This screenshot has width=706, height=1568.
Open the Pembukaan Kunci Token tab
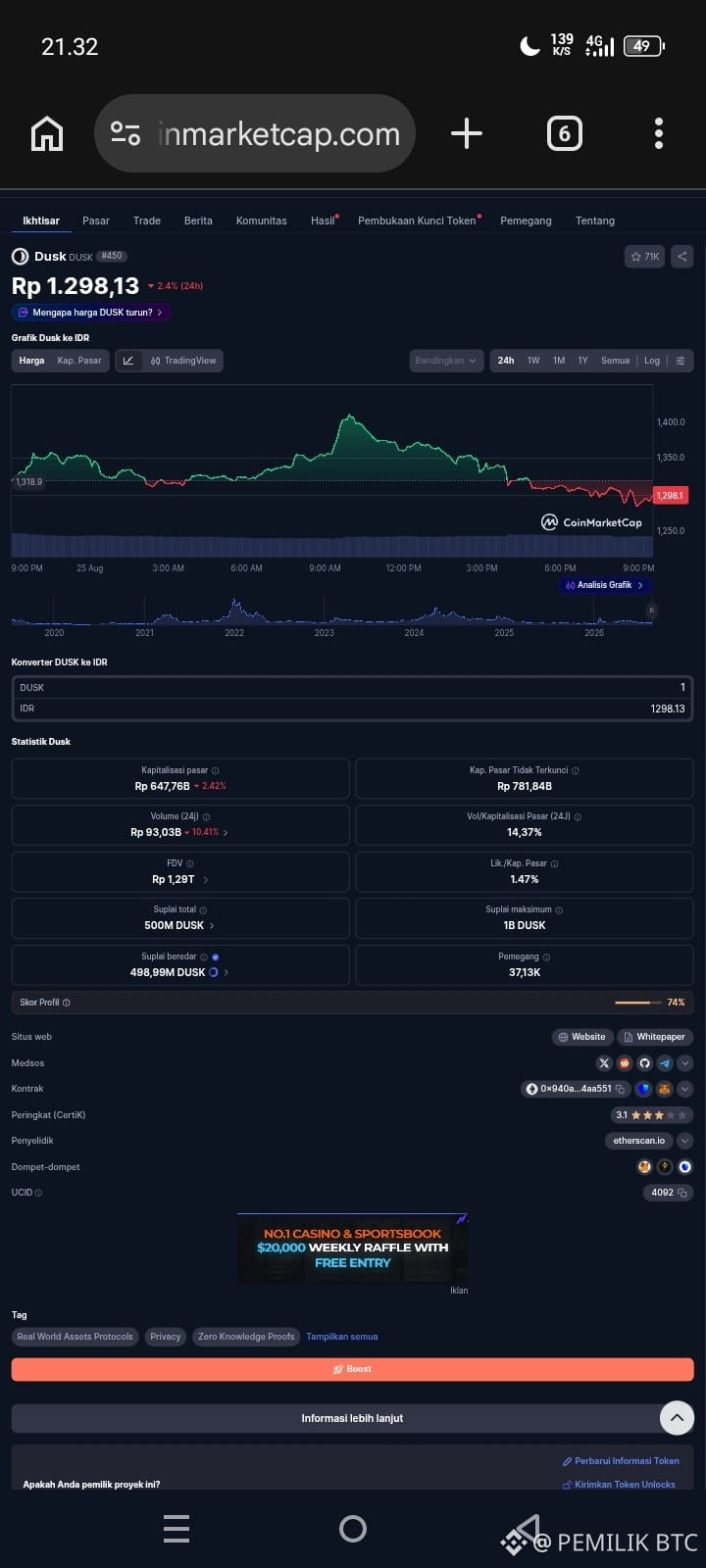pyautogui.click(x=418, y=220)
